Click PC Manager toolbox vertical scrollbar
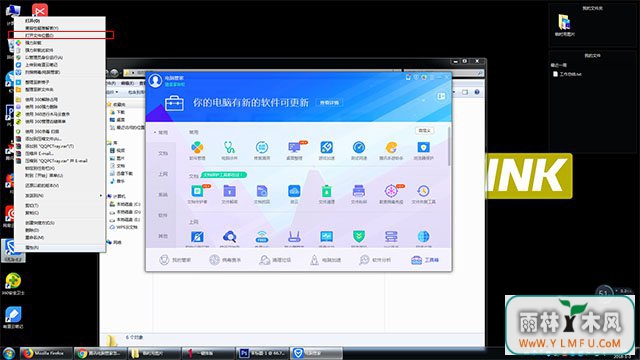 [449, 146]
